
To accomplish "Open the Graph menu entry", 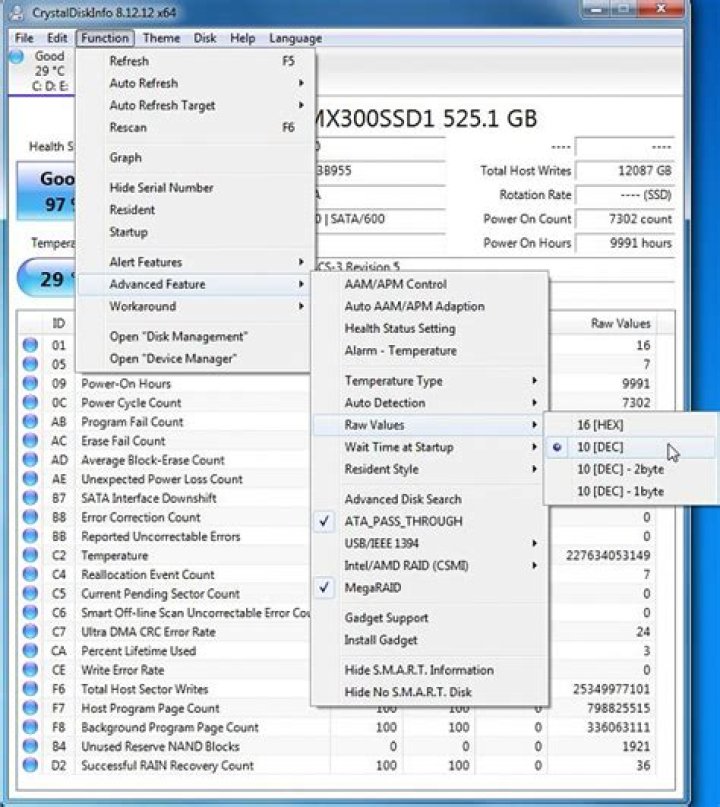I will (195, 157).
